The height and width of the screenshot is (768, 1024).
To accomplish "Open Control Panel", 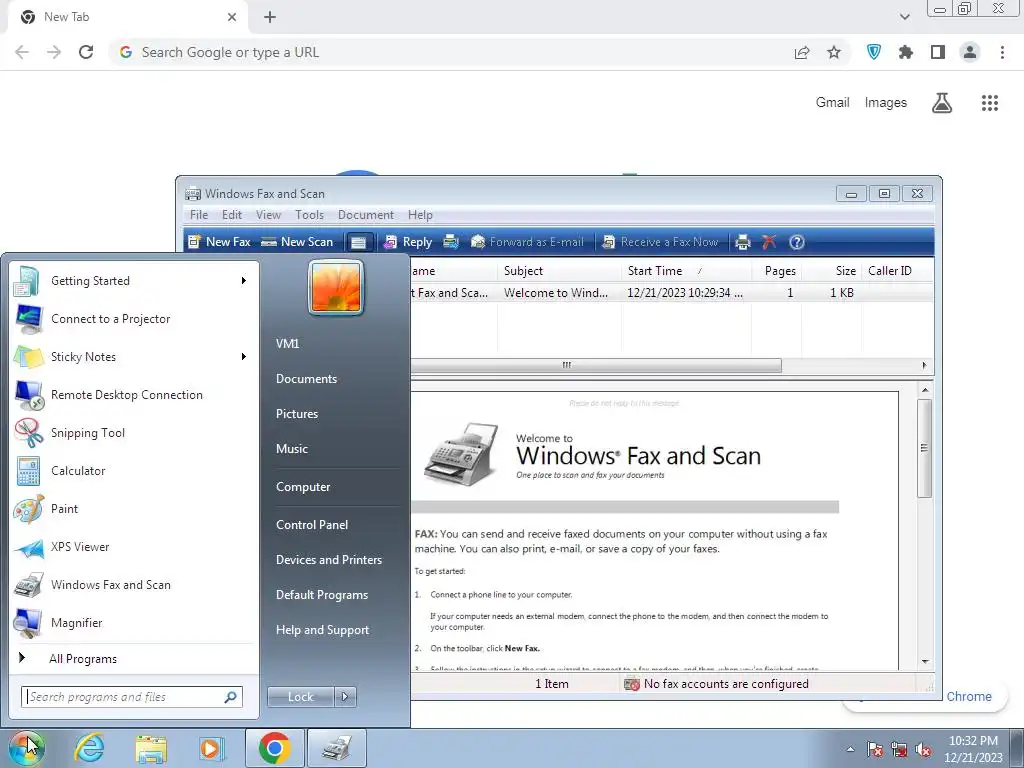I will click(312, 524).
